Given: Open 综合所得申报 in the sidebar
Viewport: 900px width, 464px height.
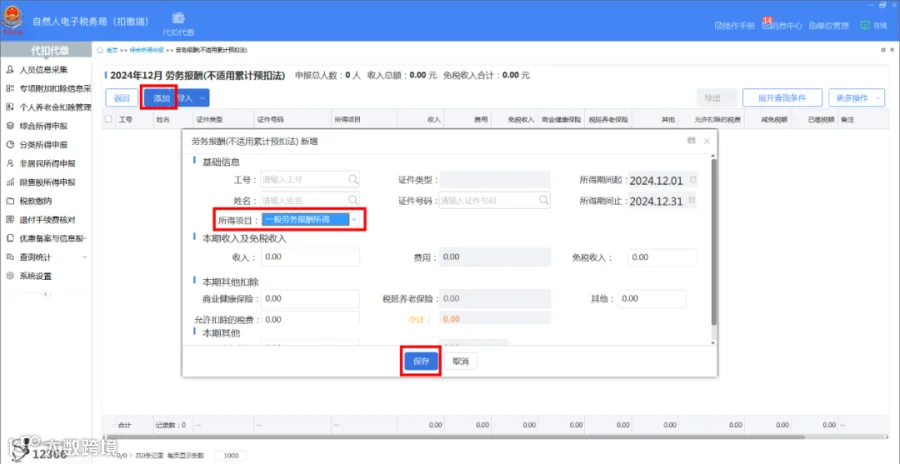Looking at the screenshot, I should point(44,126).
